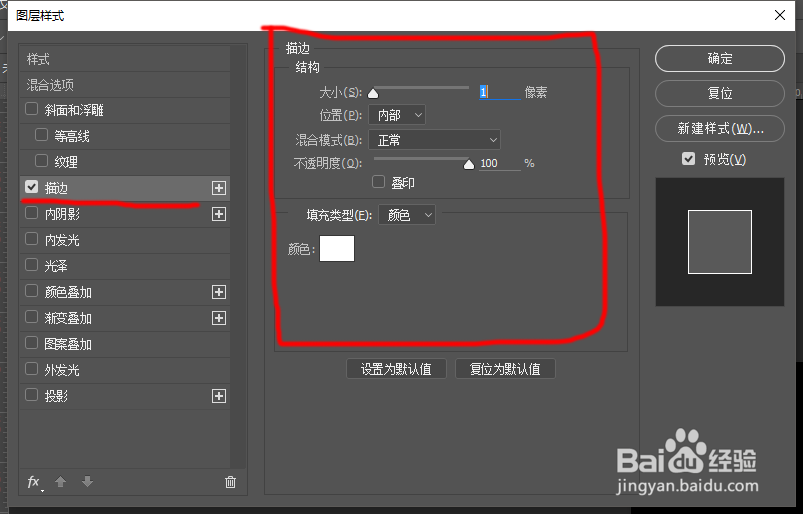This screenshot has height=514, width=803.
Task: Enable the 内阴影 checkbox
Action: tap(32, 213)
